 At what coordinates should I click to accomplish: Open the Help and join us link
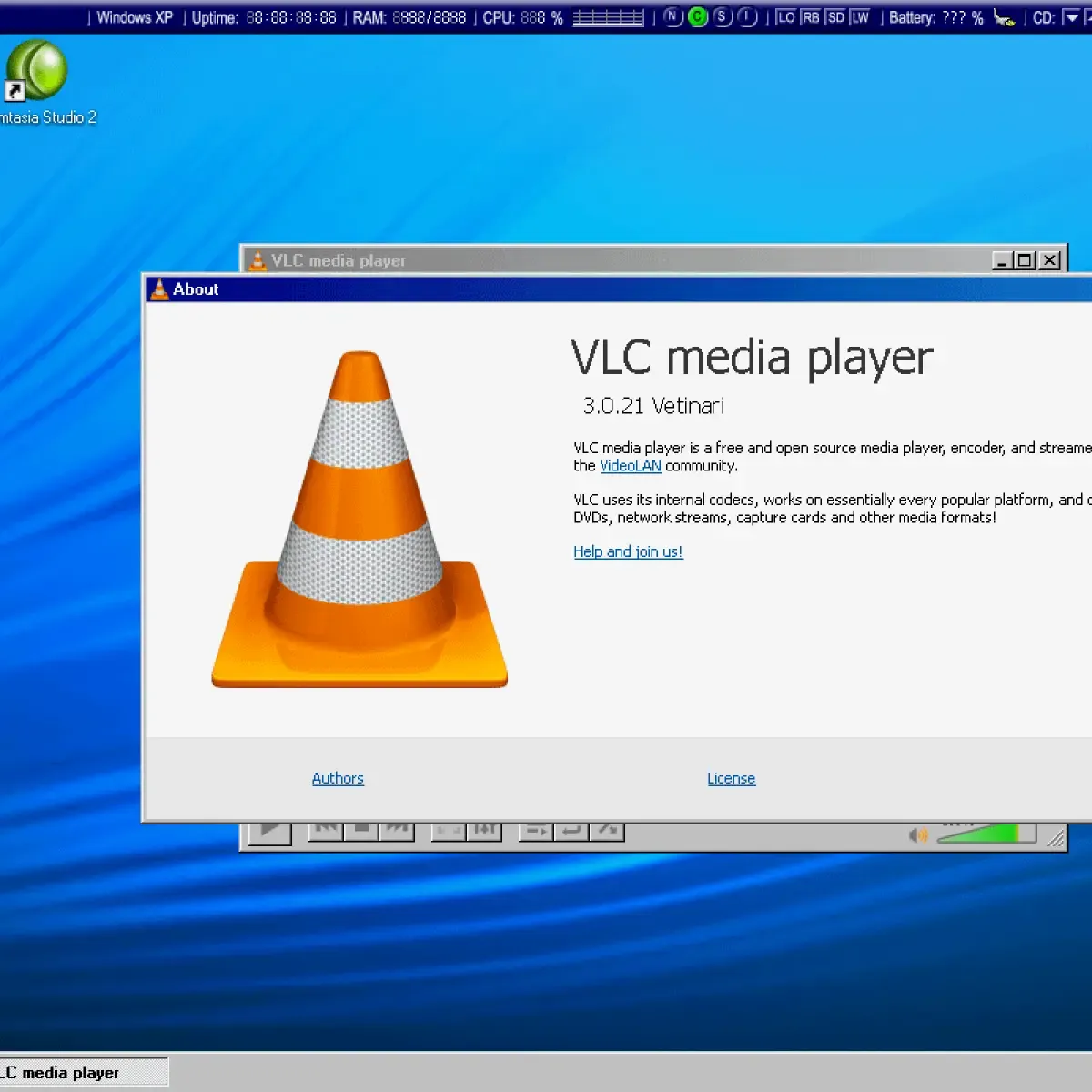pyautogui.click(x=628, y=551)
